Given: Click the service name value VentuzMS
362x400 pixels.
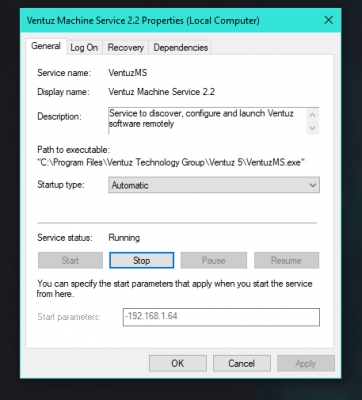Looking at the screenshot, I should pyautogui.click(x=128, y=73).
